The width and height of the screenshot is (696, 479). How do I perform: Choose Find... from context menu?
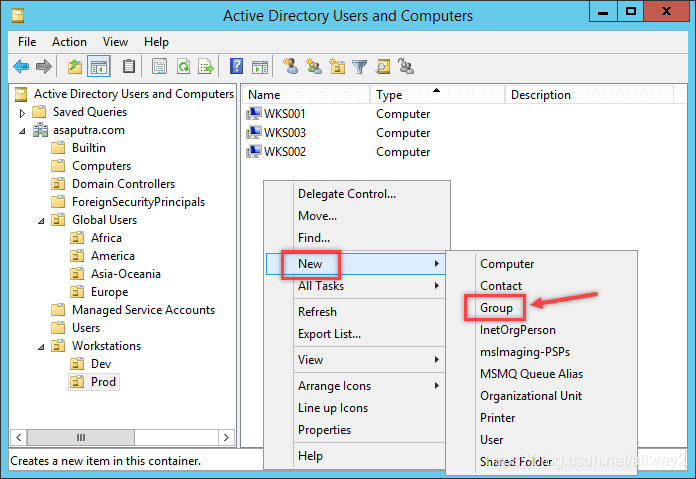[314, 238]
